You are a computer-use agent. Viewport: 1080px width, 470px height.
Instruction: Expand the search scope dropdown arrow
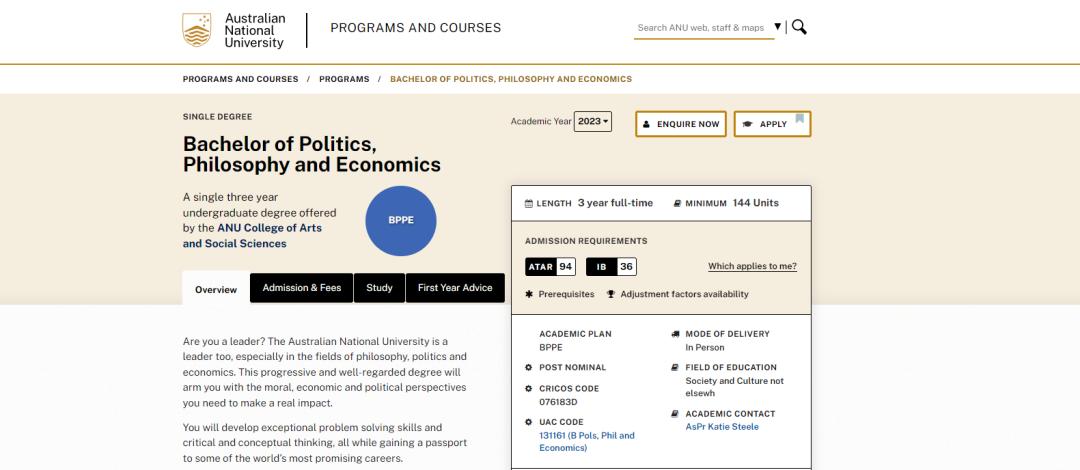tap(778, 27)
